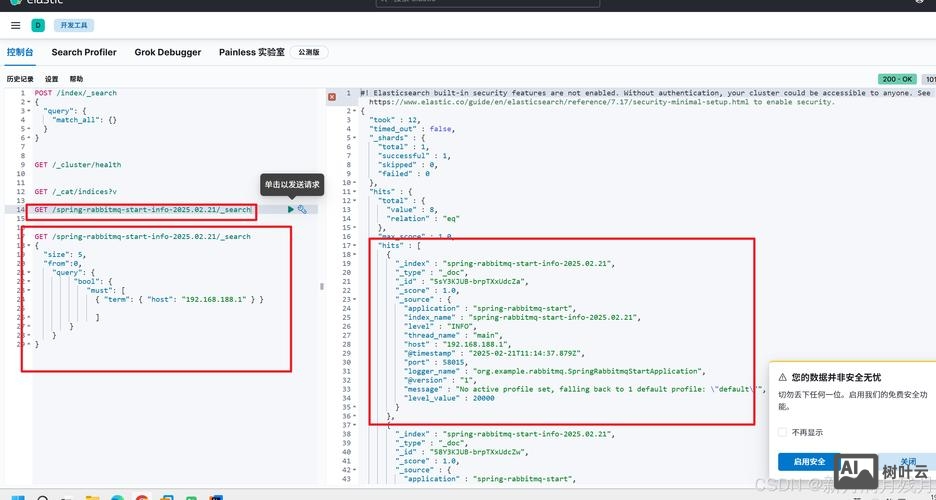Open 历史记录 history link
This screenshot has width=936, height=500.
pos(20,79)
